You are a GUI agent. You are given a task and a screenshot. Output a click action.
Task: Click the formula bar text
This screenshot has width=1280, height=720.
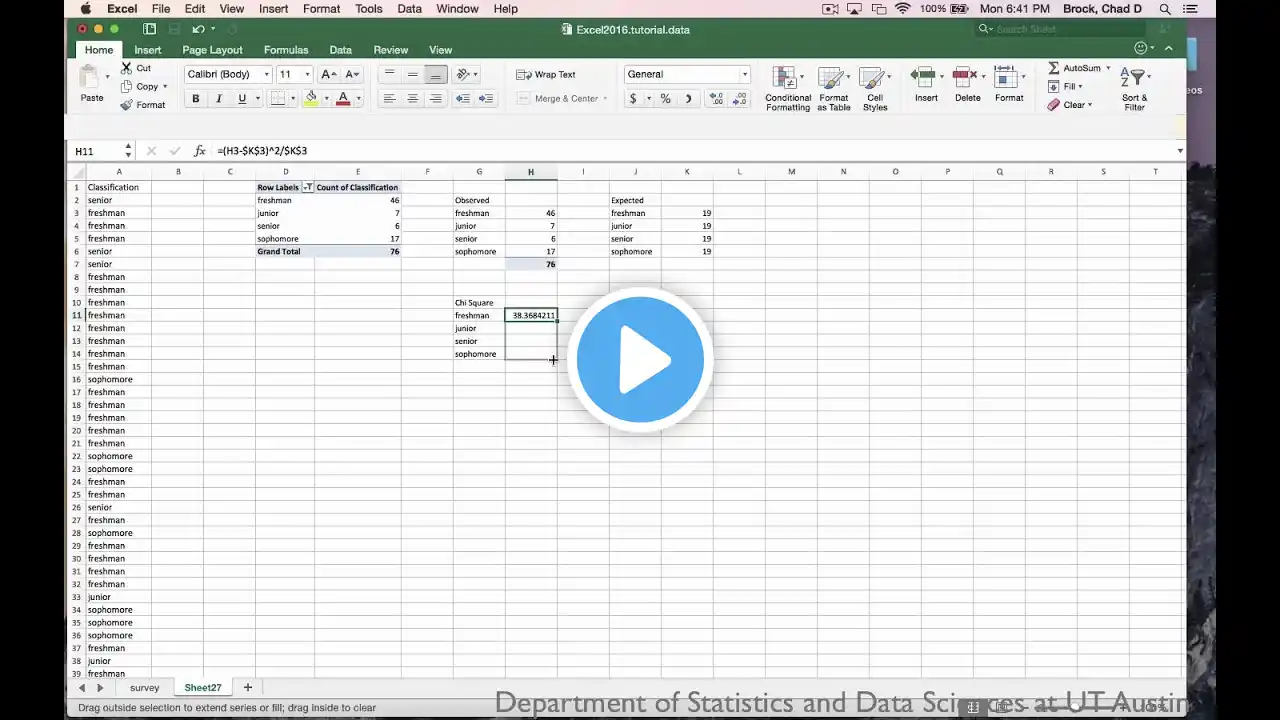(262, 151)
